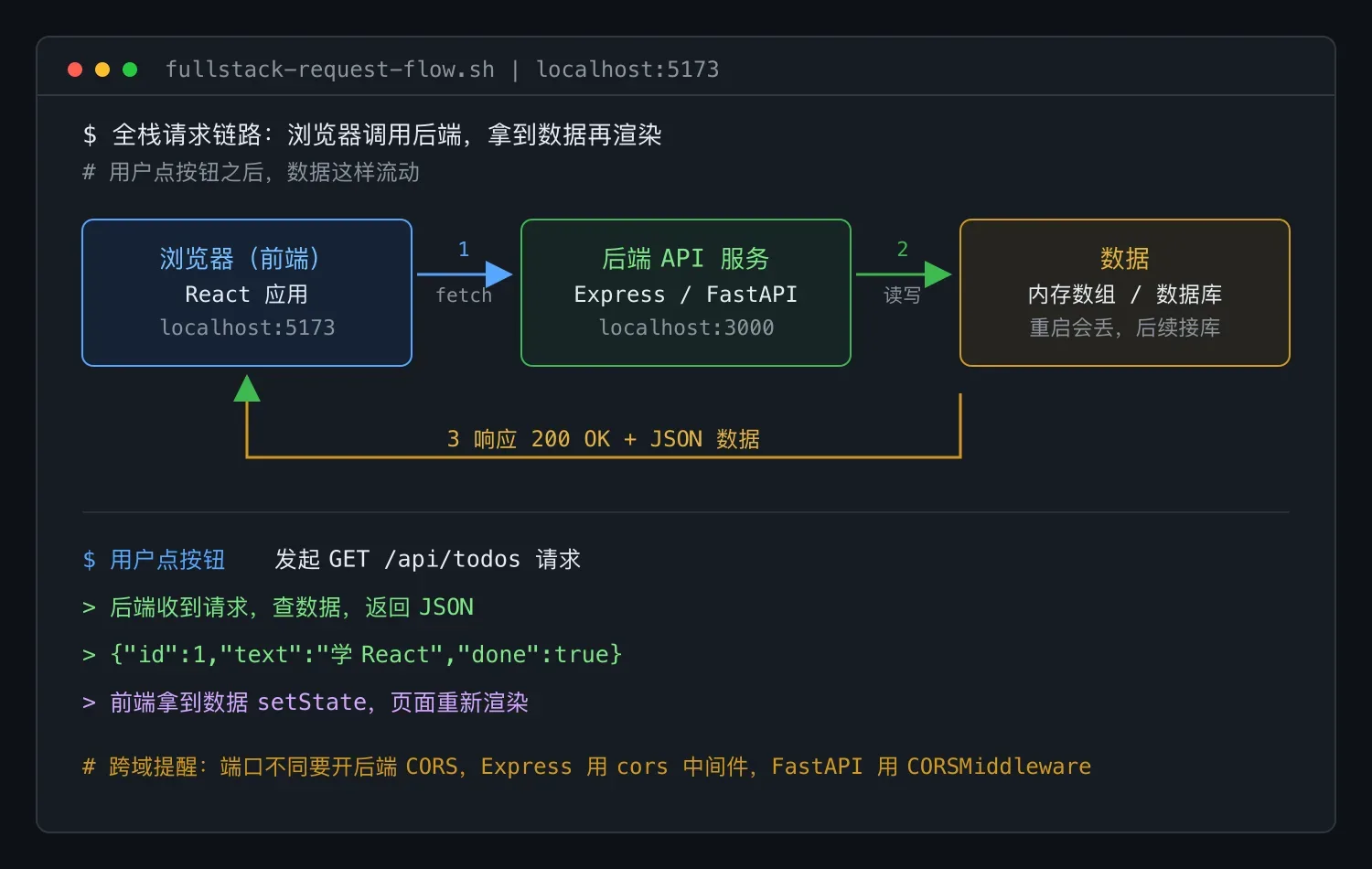1372x869 pixels.
Task: Select the blue "用户点按钮" prompt text
Action: click(167, 560)
